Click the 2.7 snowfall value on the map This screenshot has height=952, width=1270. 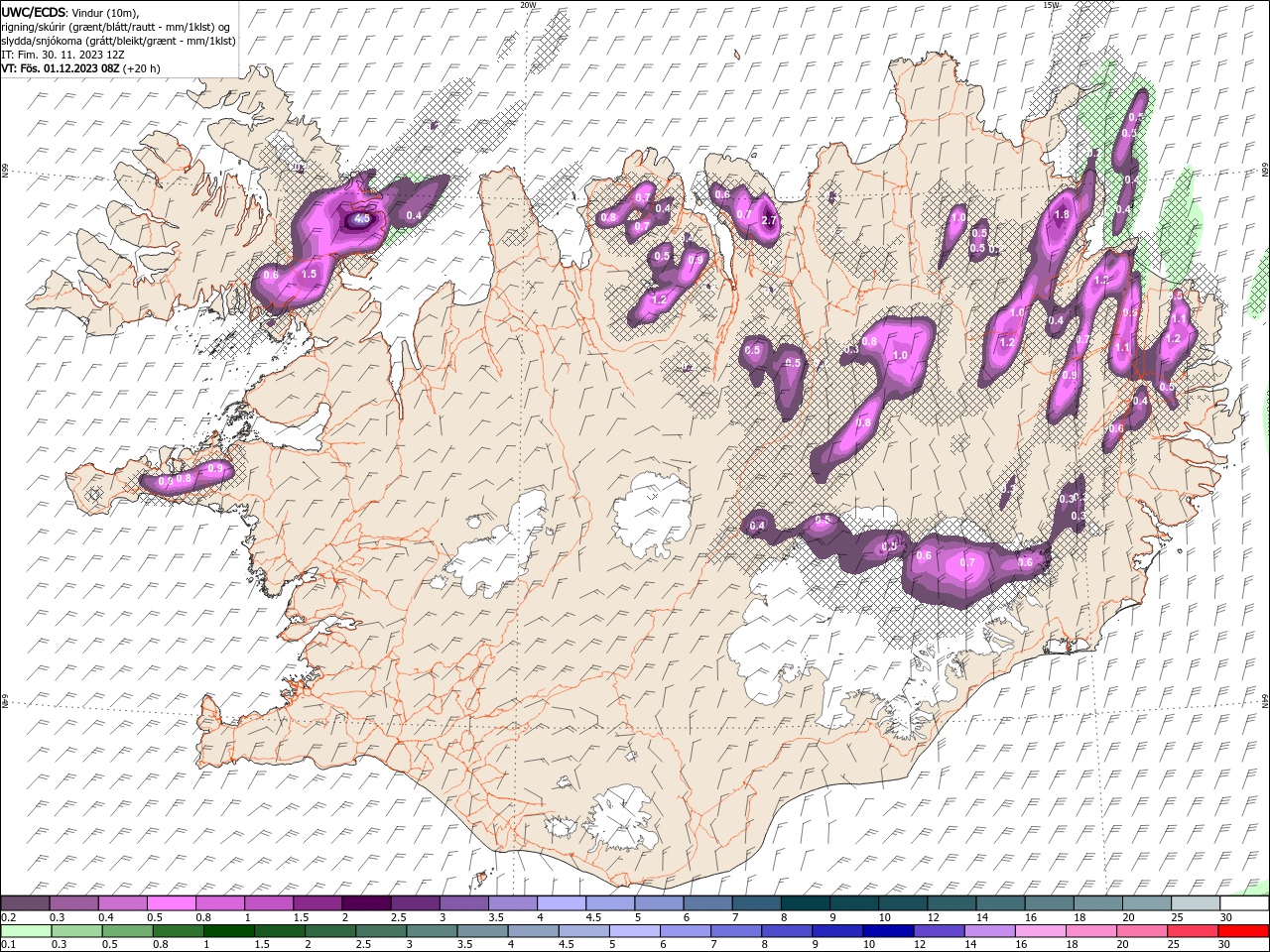click(768, 220)
